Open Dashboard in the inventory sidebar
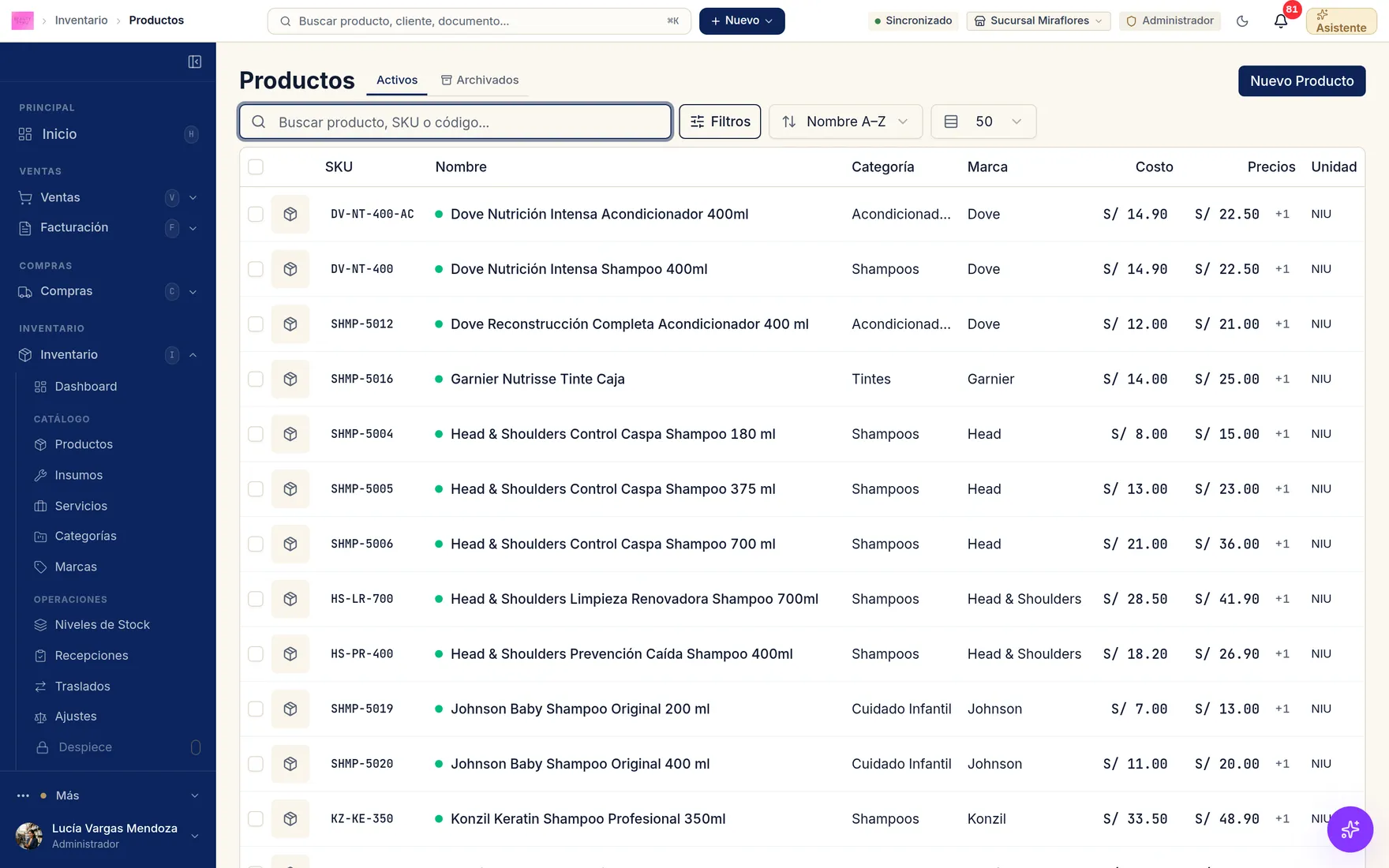This screenshot has height=868, width=1389. click(86, 387)
